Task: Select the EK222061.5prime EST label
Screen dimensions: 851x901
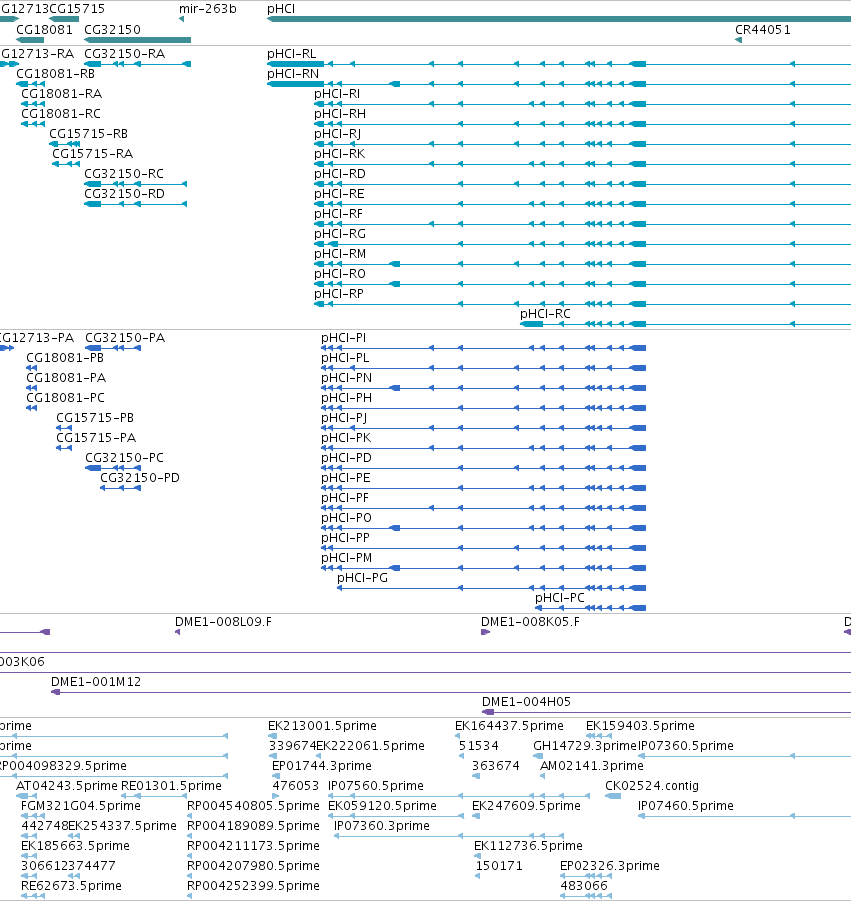Action: click(x=371, y=746)
